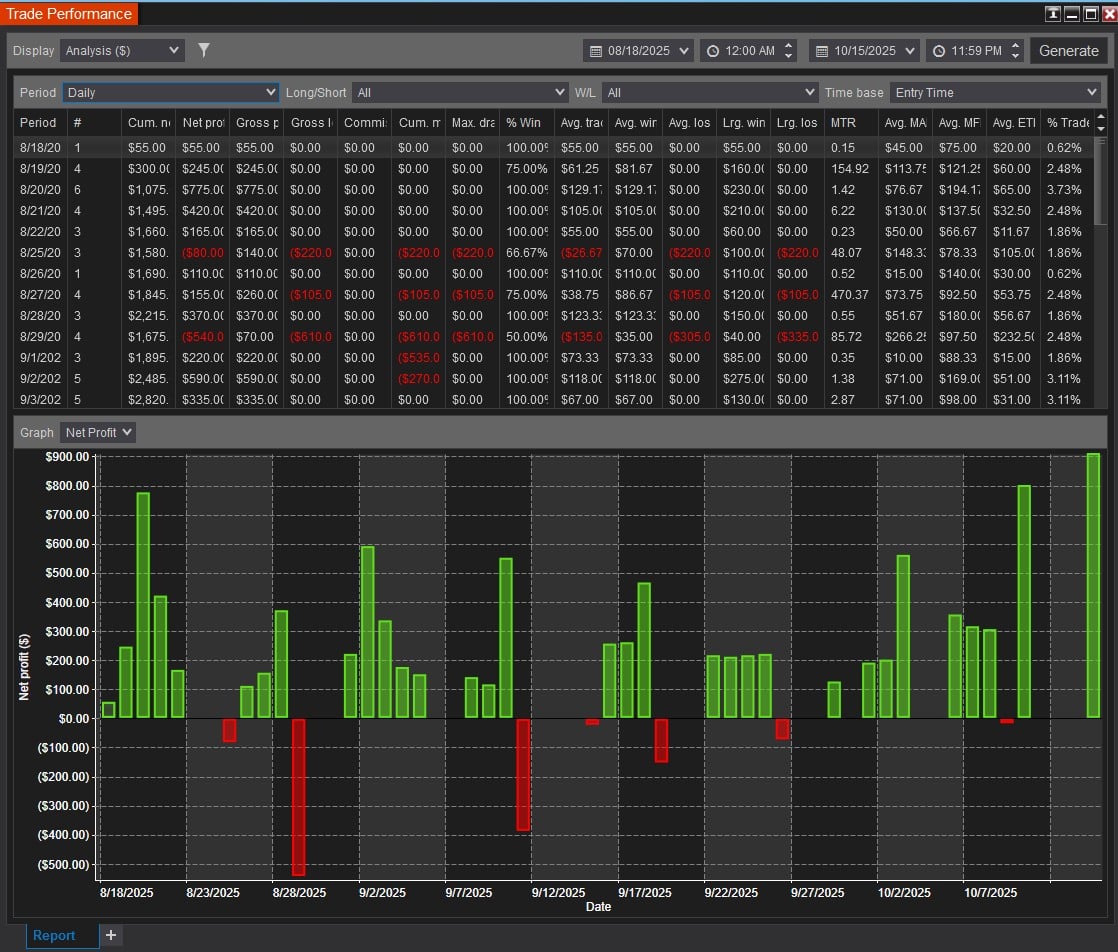Image resolution: width=1118 pixels, height=952 pixels.
Task: Click the start date calendar icon
Action: (596, 51)
